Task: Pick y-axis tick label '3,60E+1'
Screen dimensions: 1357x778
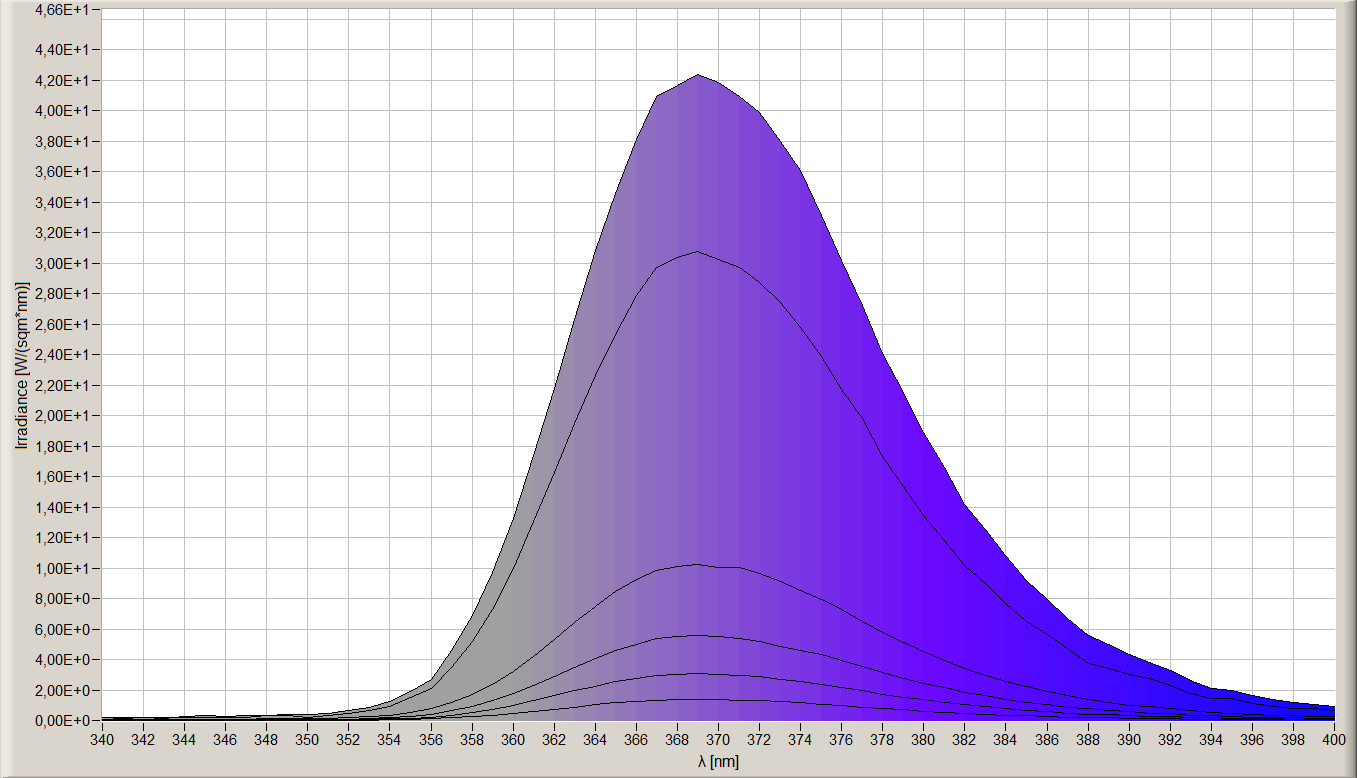Action: (62, 171)
